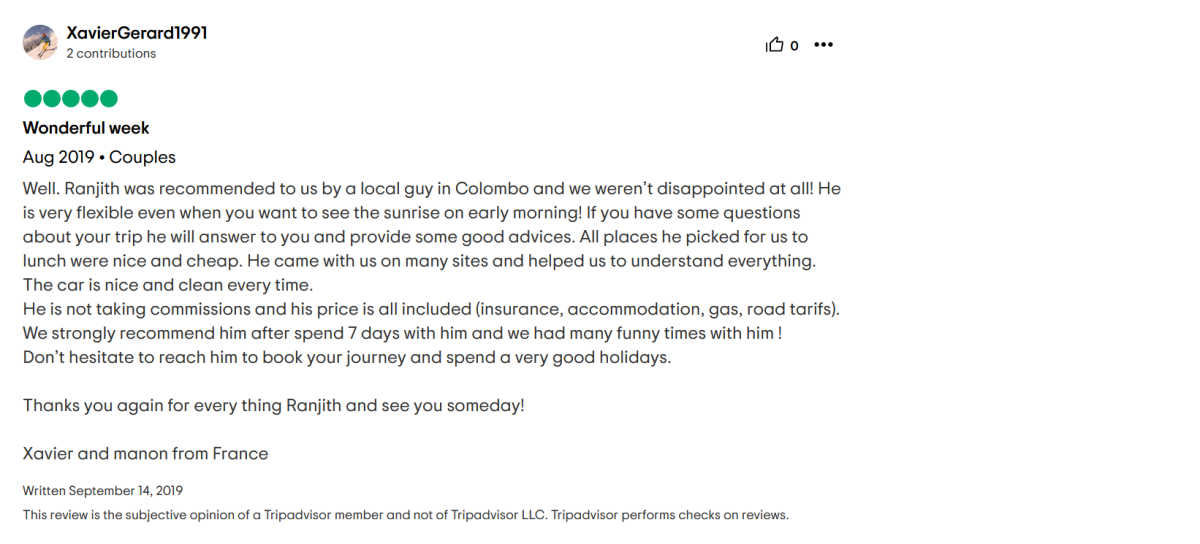Click the "Aug 2019 • Couples" trip info

tap(99, 157)
